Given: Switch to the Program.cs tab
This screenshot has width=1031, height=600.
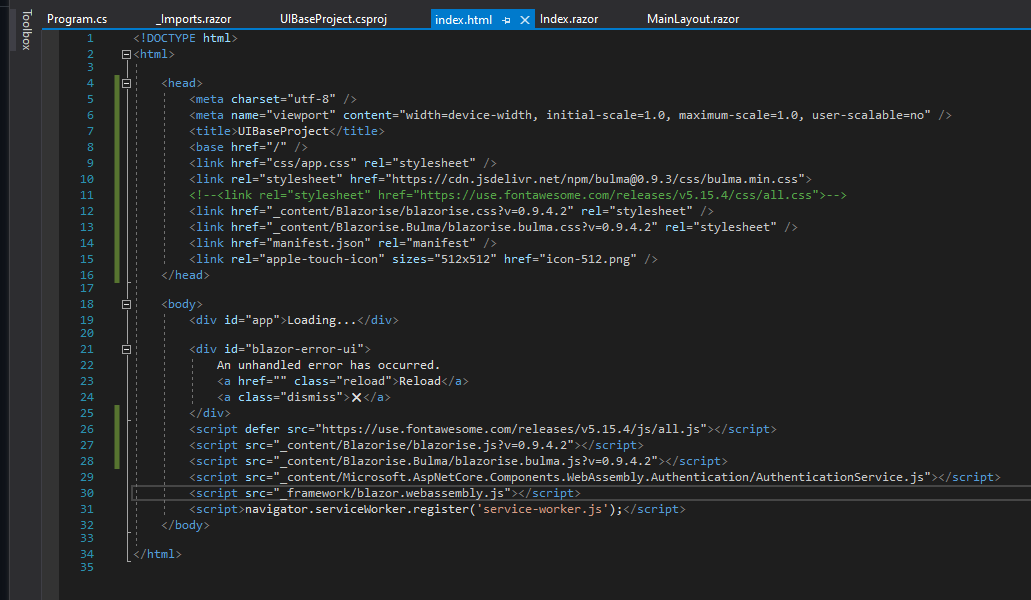Looking at the screenshot, I should coord(77,18).
